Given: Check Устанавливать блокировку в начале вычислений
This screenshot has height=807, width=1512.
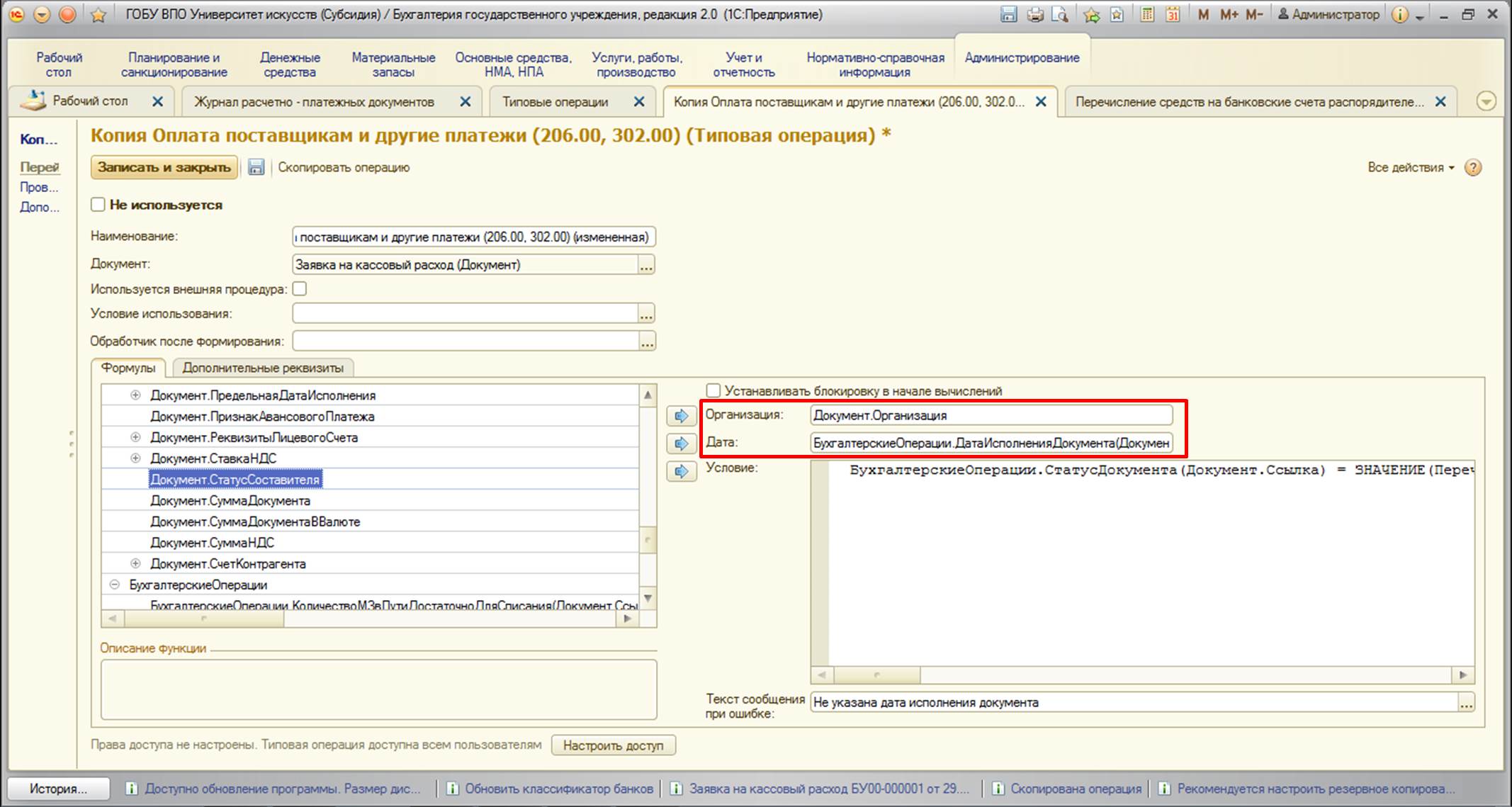Looking at the screenshot, I should click(x=713, y=390).
